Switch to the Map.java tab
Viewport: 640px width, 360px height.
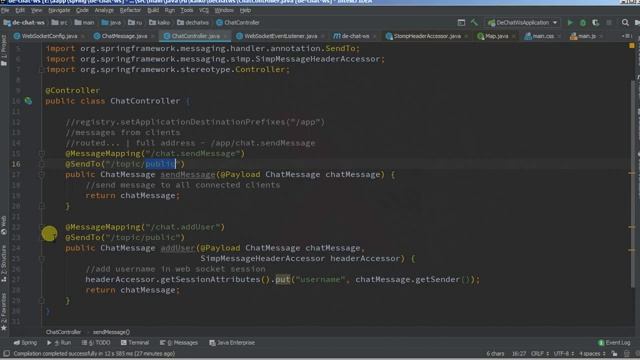[493, 36]
